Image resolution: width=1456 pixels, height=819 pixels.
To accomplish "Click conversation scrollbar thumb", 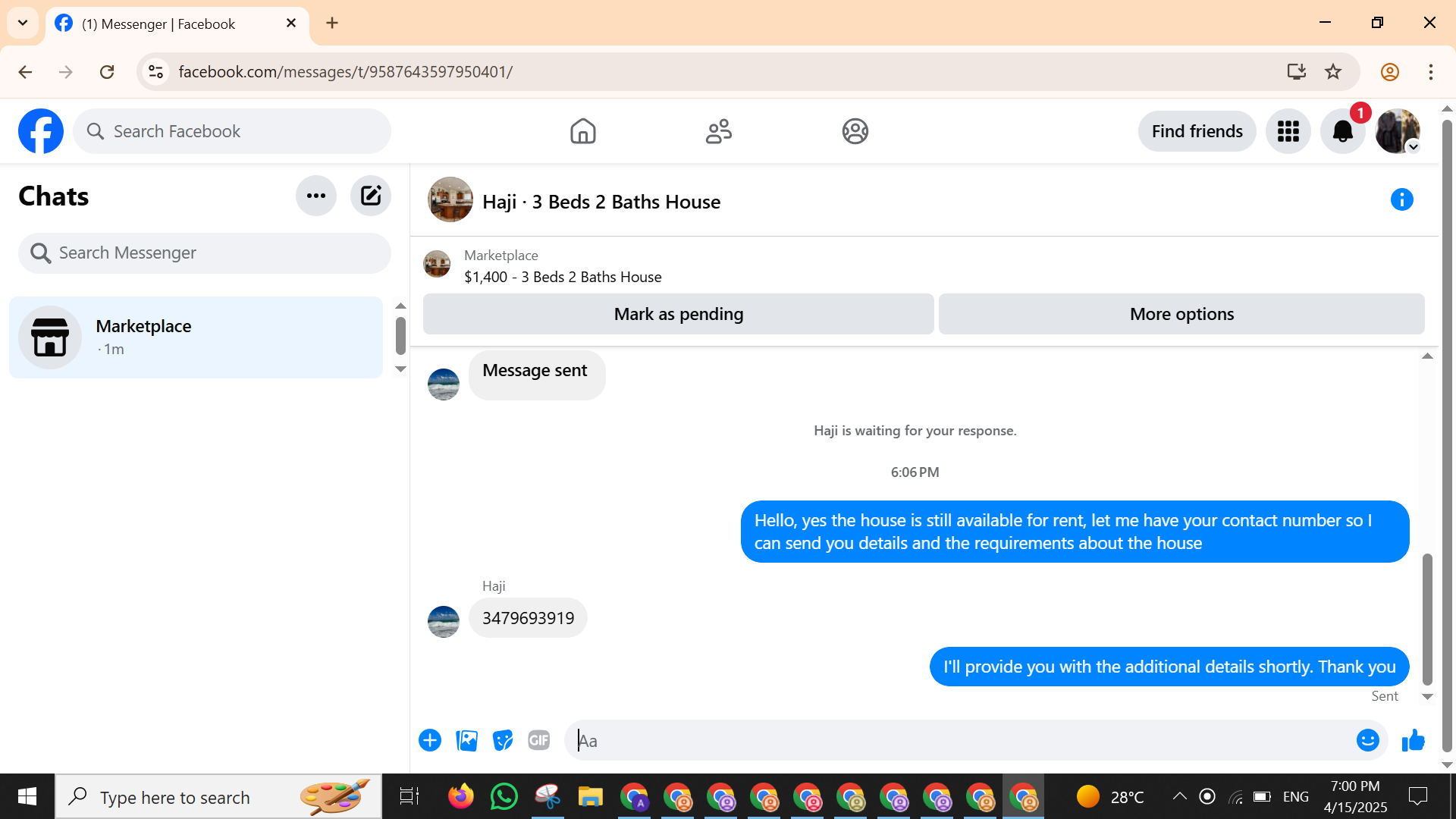I will [1426, 618].
